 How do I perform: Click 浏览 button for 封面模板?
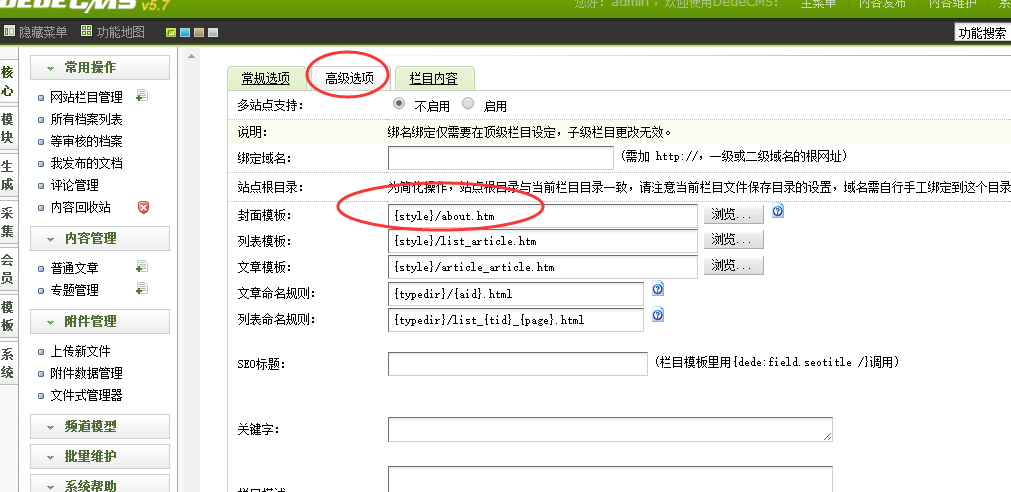click(x=733, y=214)
